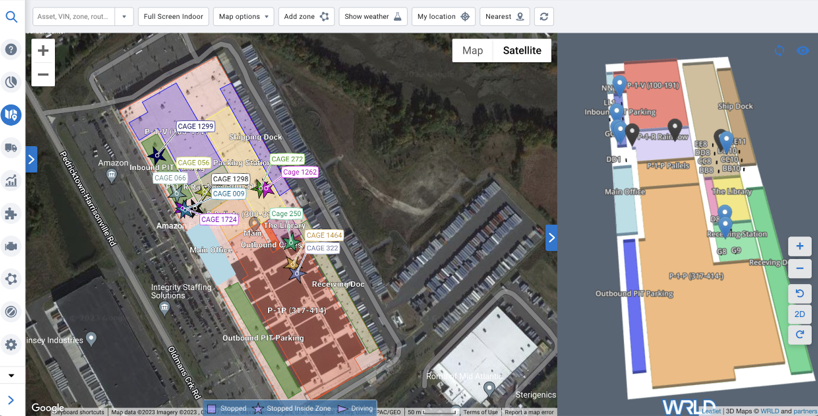Viewport: 818px width, 416px height.
Task: Click the 3D map sync refresh icon
Action: (779, 51)
